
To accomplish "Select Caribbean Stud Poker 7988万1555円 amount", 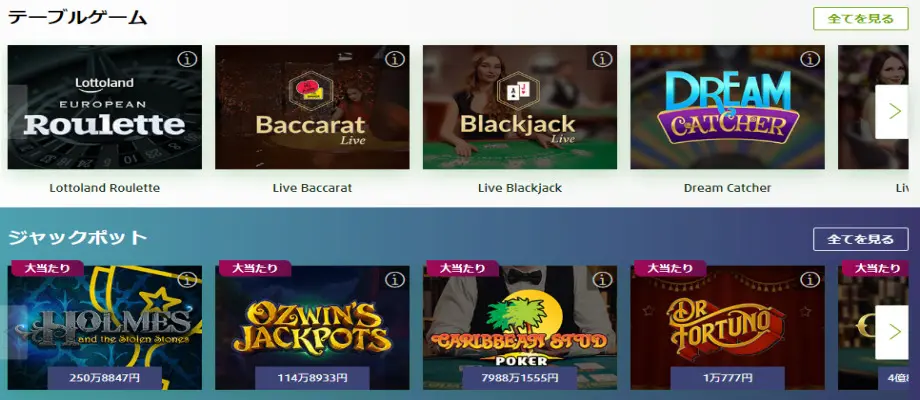I will pyautogui.click(x=520, y=378).
